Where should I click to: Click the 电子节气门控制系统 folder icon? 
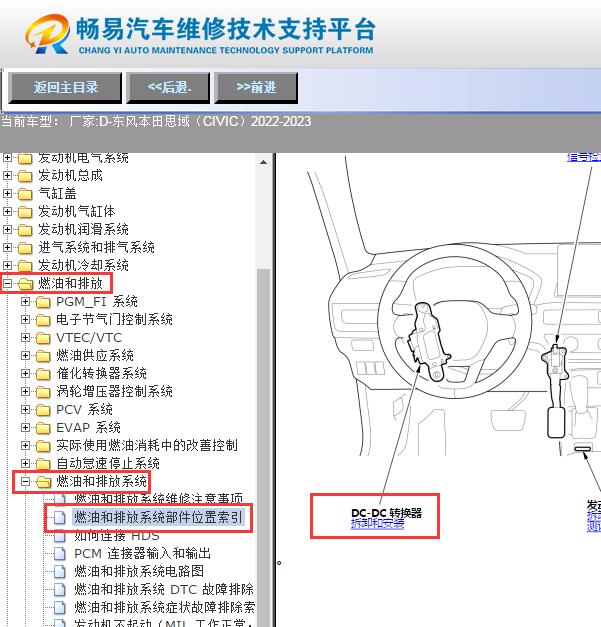click(43, 320)
